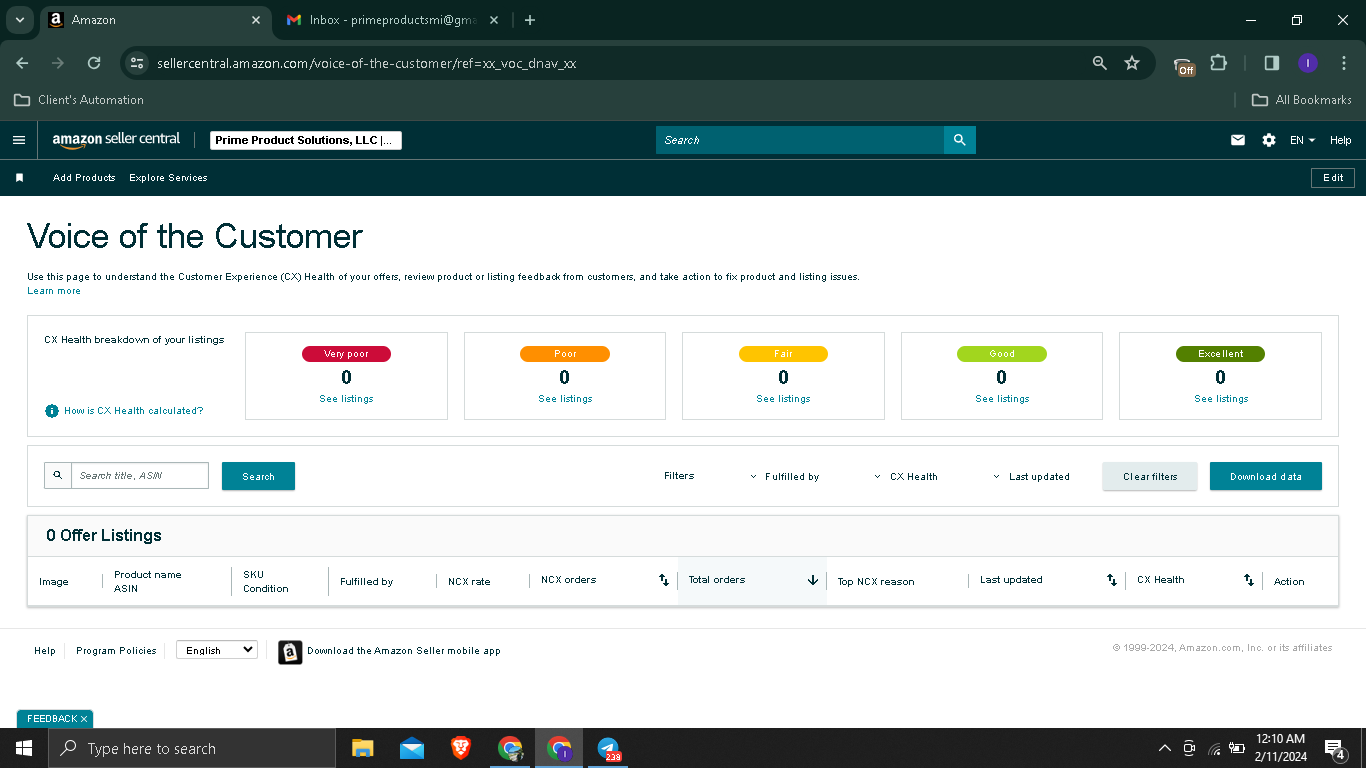Open the Help menu item in the header
The height and width of the screenshot is (768, 1366).
tap(1340, 140)
